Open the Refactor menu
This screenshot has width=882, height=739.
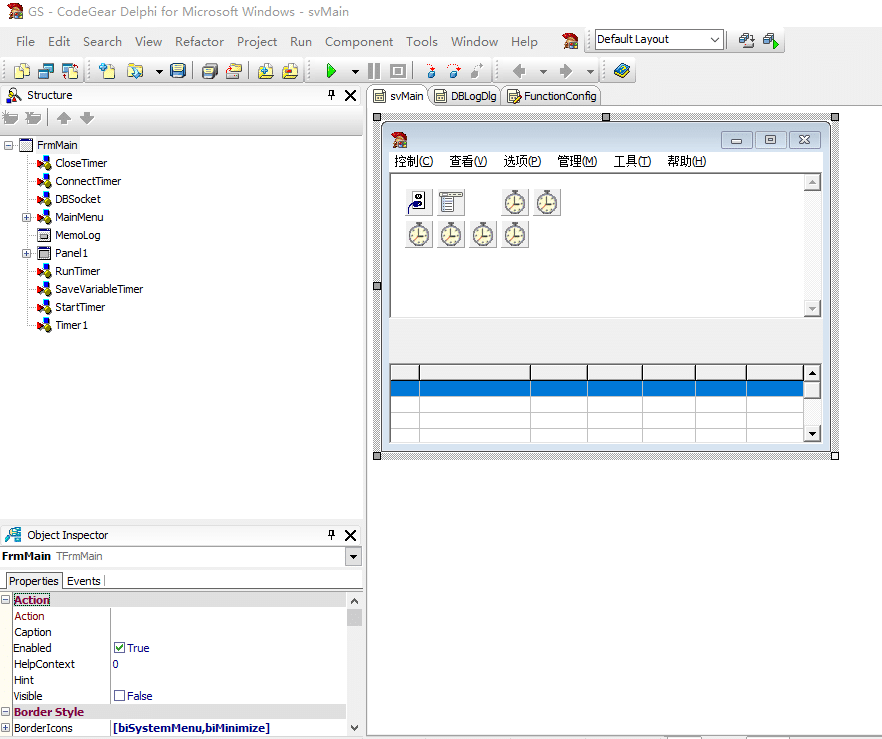(x=199, y=42)
